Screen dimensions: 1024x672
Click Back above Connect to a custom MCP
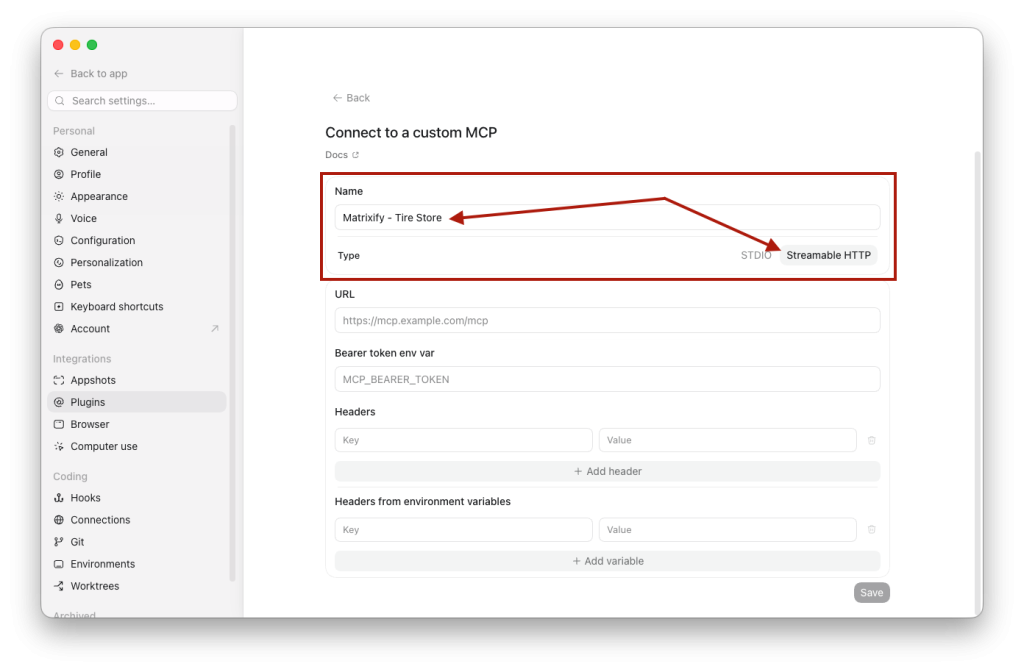351,98
